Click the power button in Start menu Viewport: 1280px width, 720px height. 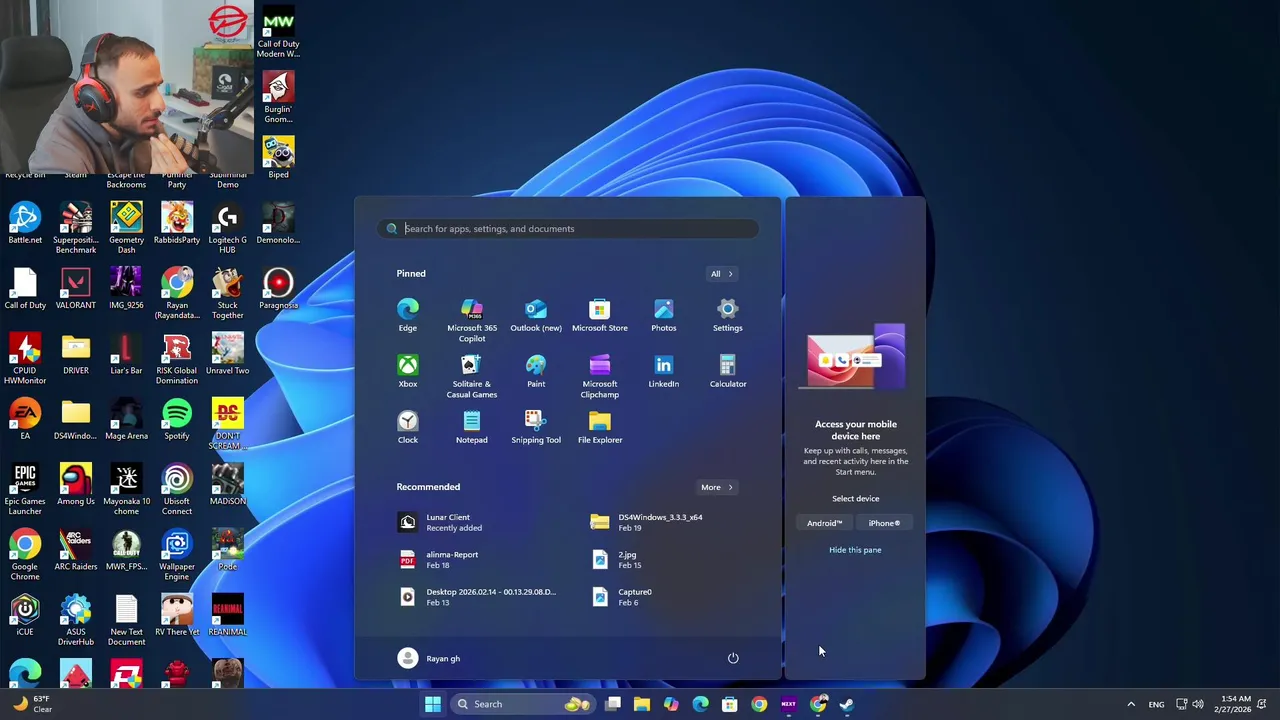pyautogui.click(x=733, y=658)
